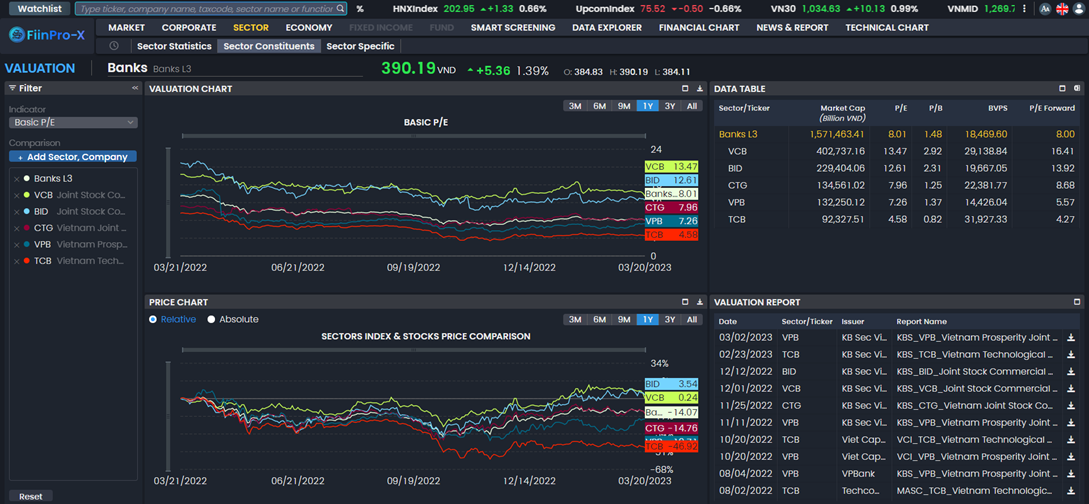The height and width of the screenshot is (504, 1089).
Task: Open the Basic P/E indicator dropdown
Action: 73,123
